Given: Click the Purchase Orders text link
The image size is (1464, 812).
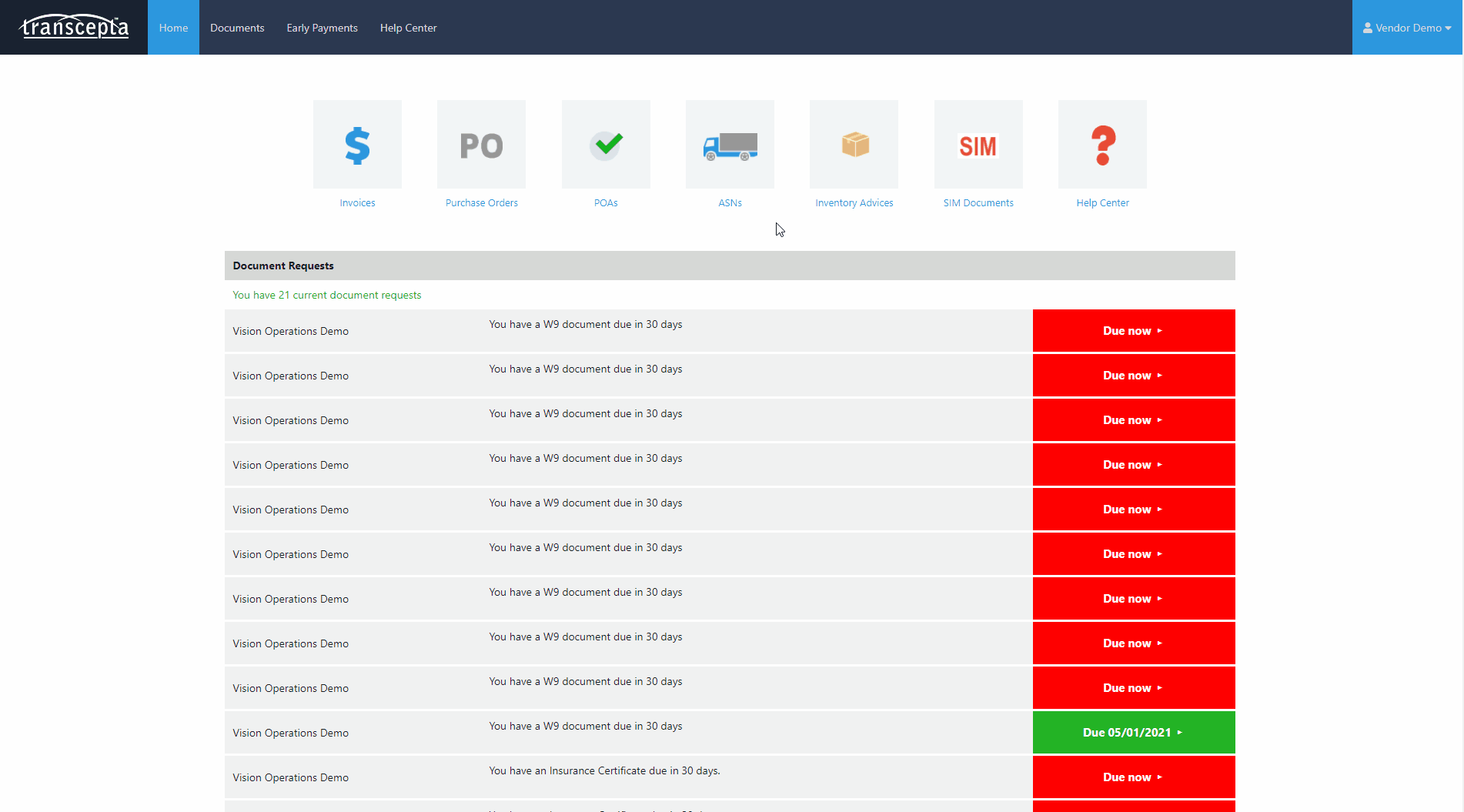Looking at the screenshot, I should 481,203.
